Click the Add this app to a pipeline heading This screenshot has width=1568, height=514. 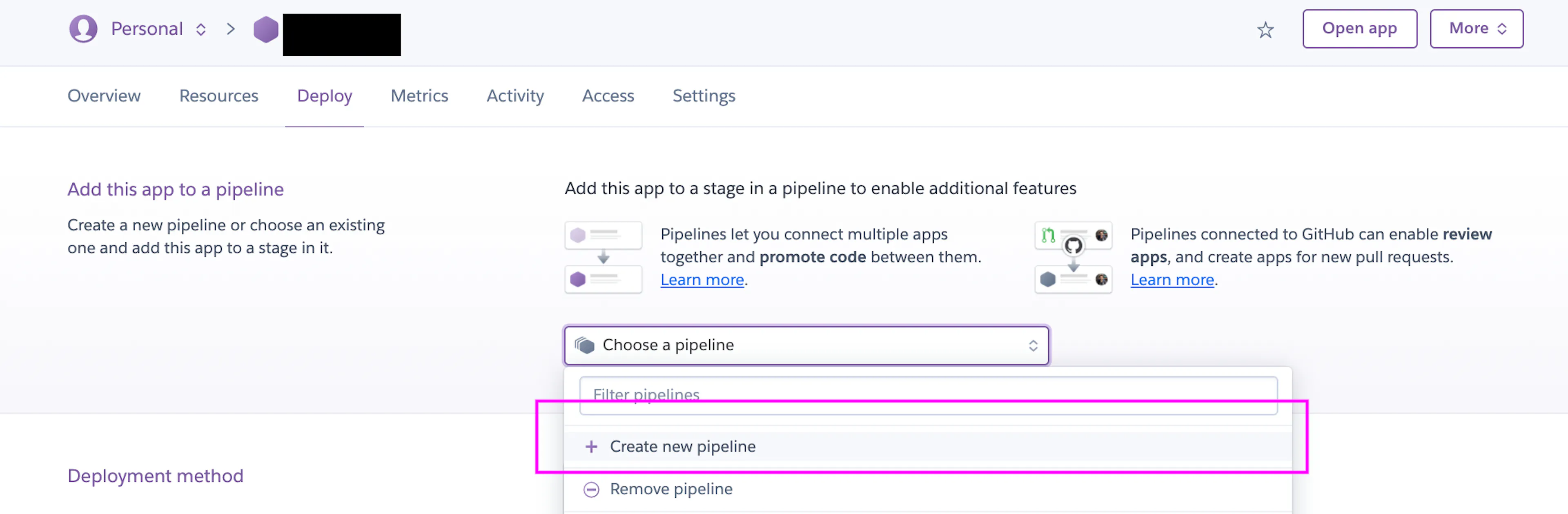click(x=175, y=190)
